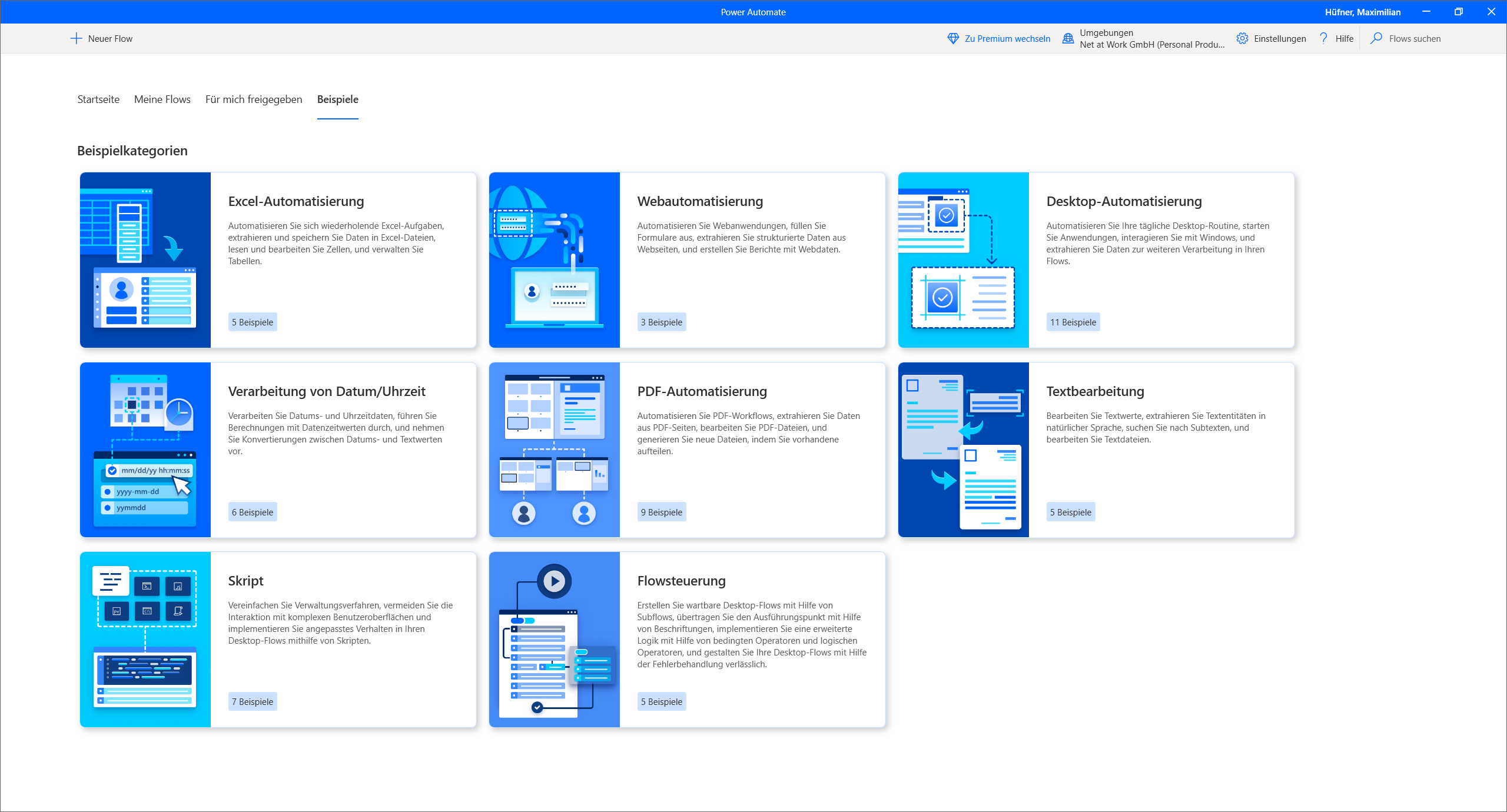The width and height of the screenshot is (1507, 812).
Task: Open the Für mich freigegeben tab
Action: click(x=254, y=99)
